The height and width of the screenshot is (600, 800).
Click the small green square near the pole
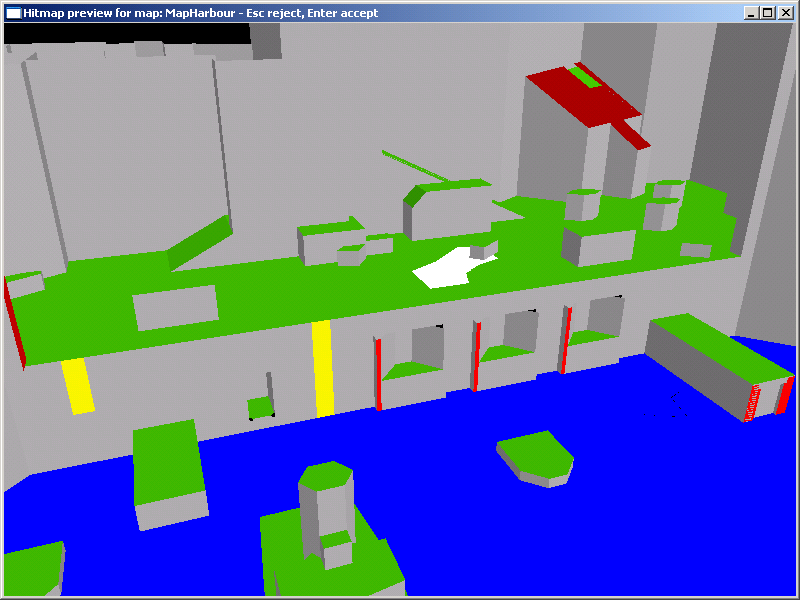(x=261, y=408)
